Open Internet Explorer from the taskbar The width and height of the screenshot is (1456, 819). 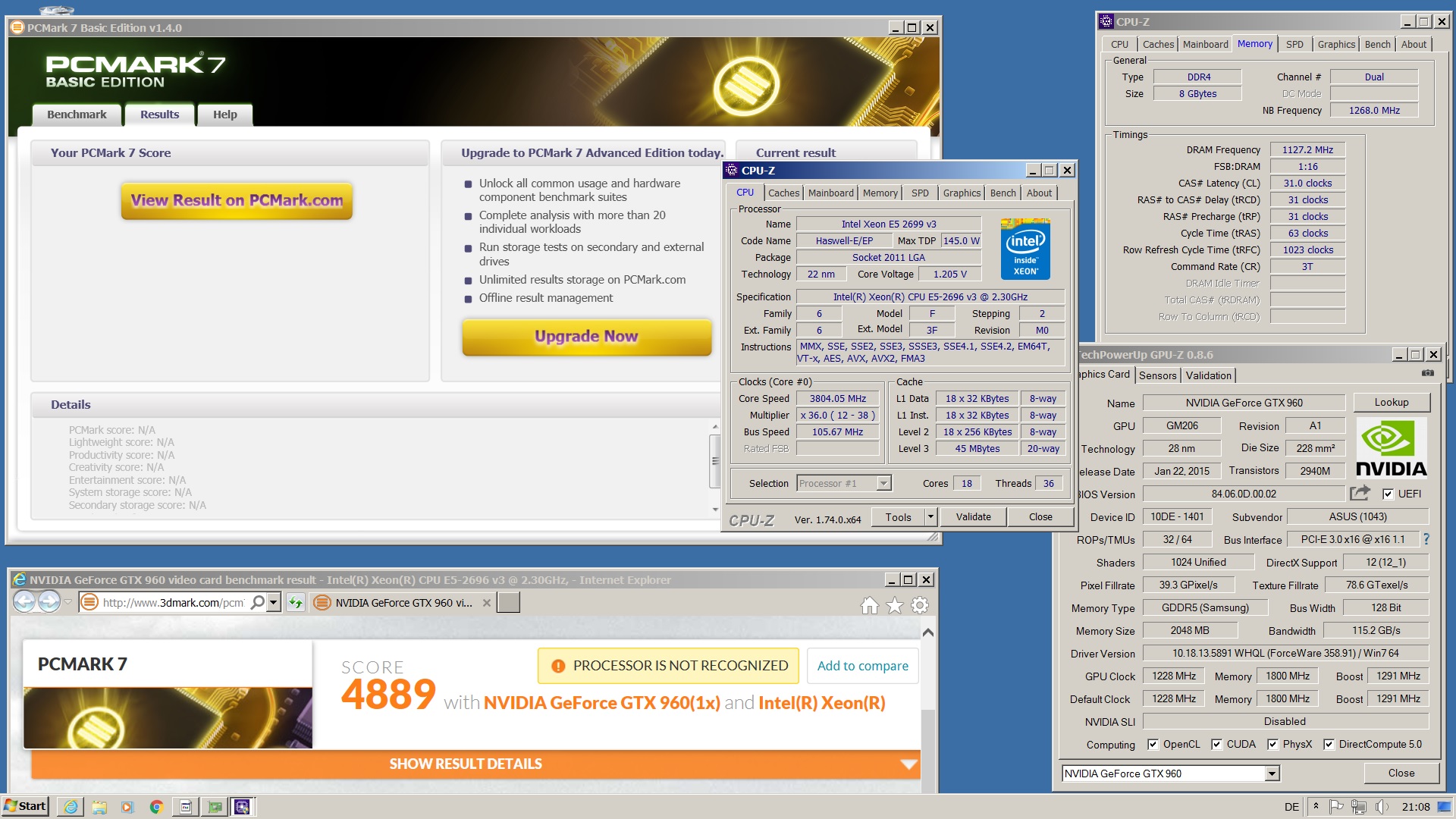point(71,806)
